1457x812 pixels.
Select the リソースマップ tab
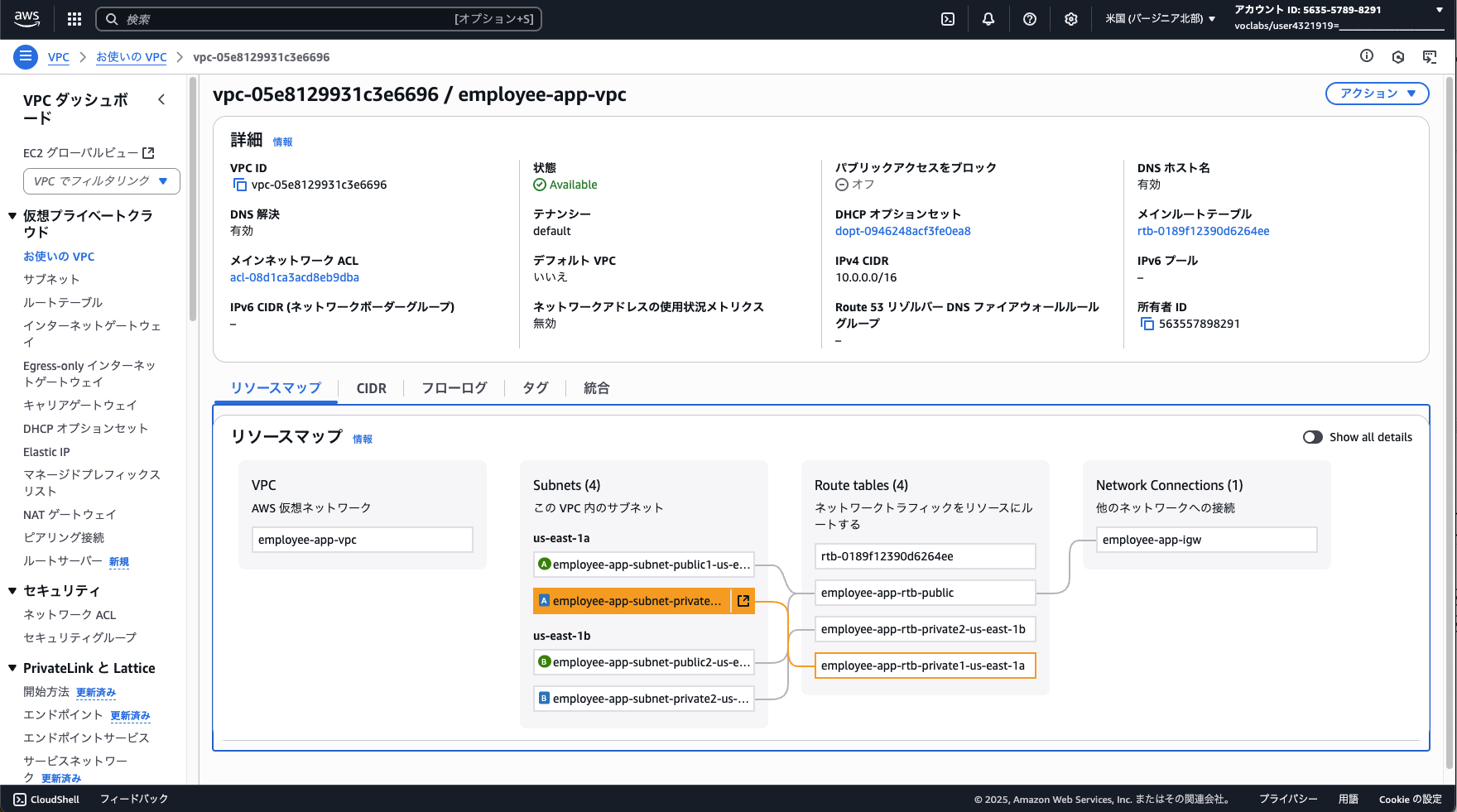coord(276,388)
